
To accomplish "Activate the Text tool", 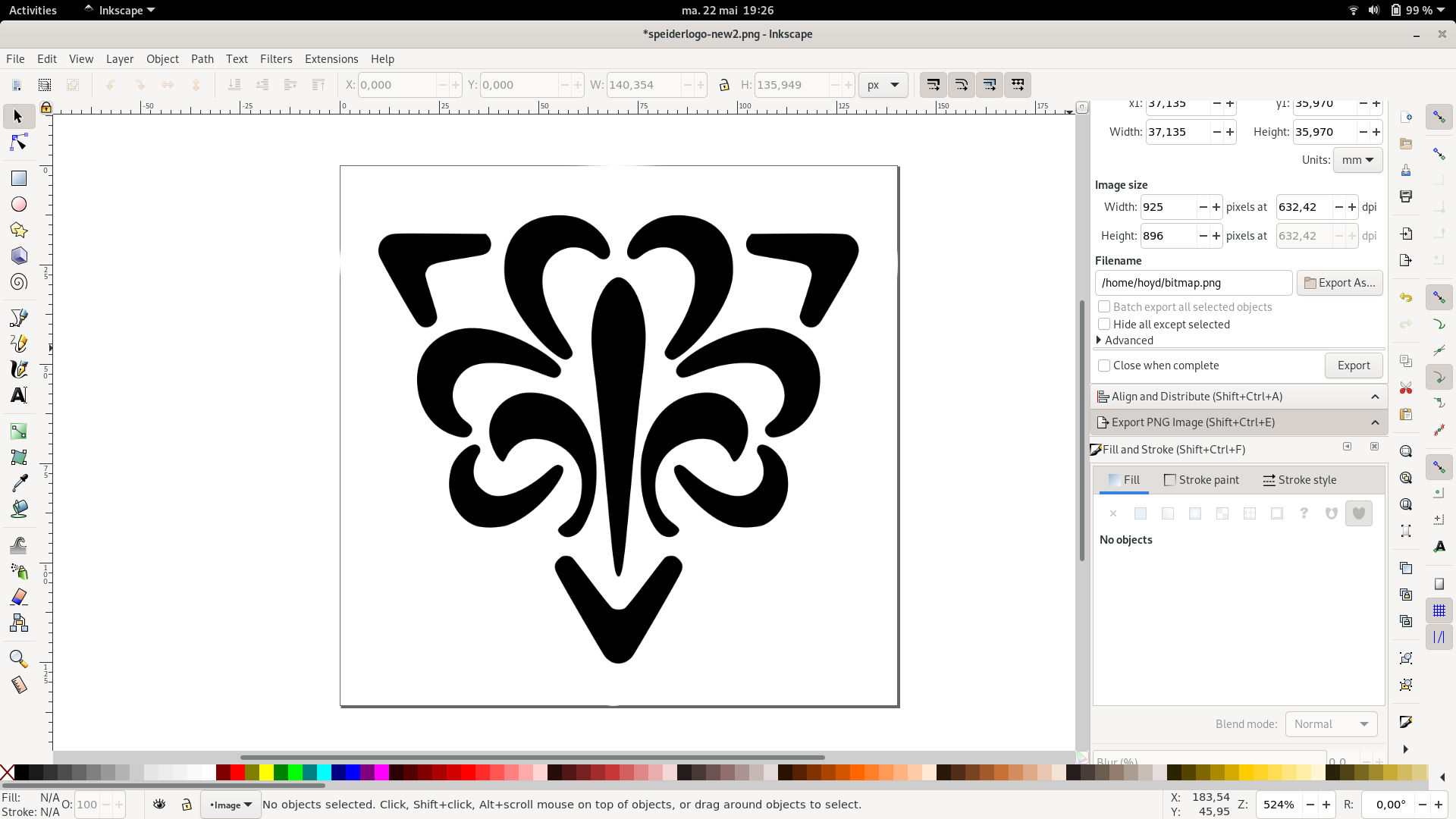I will pyautogui.click(x=18, y=395).
